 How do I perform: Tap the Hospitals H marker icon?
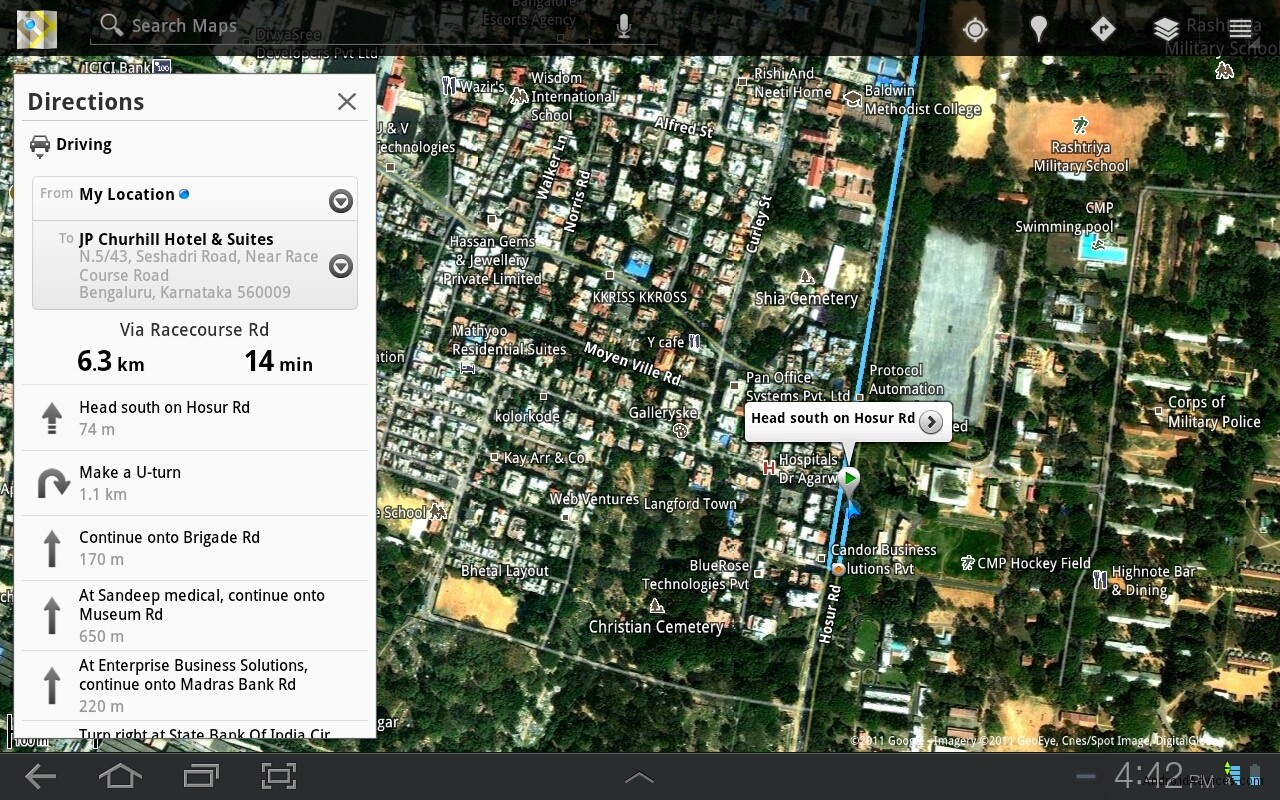[769, 467]
